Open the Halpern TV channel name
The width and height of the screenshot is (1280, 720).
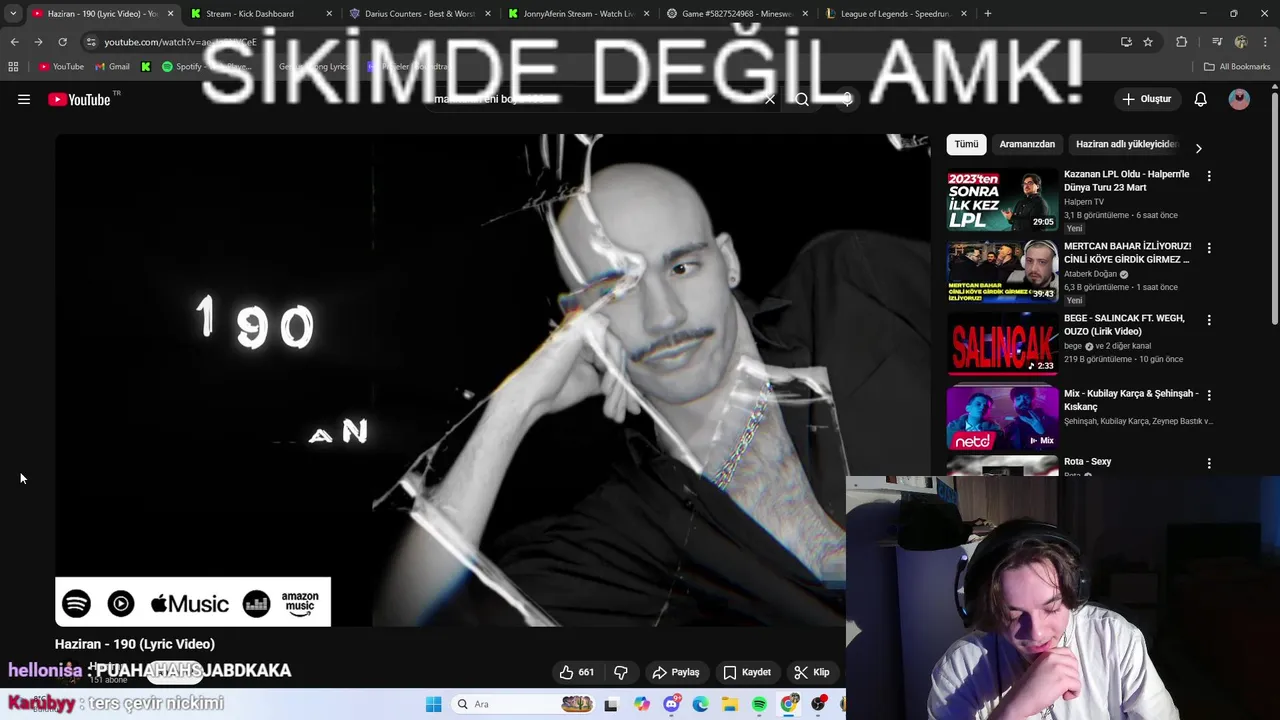1084,202
